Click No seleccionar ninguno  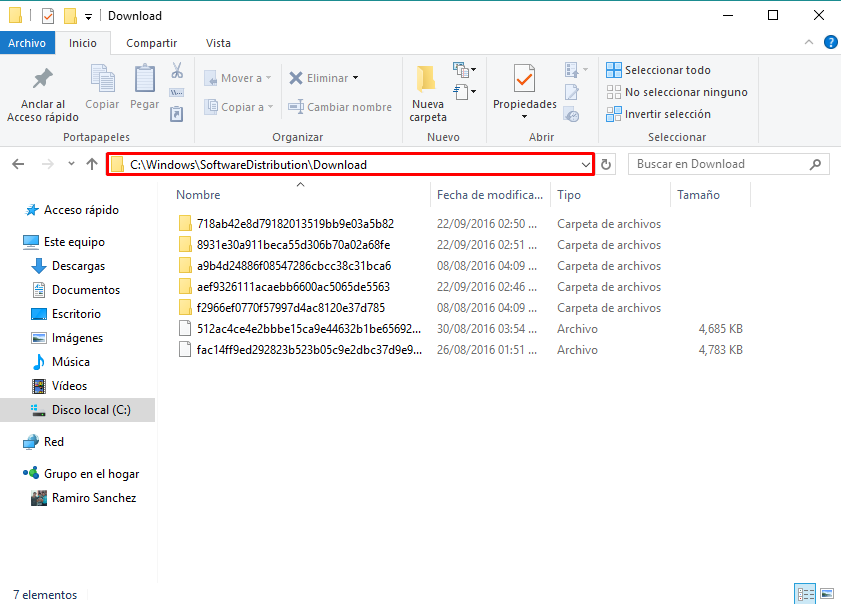tap(677, 92)
